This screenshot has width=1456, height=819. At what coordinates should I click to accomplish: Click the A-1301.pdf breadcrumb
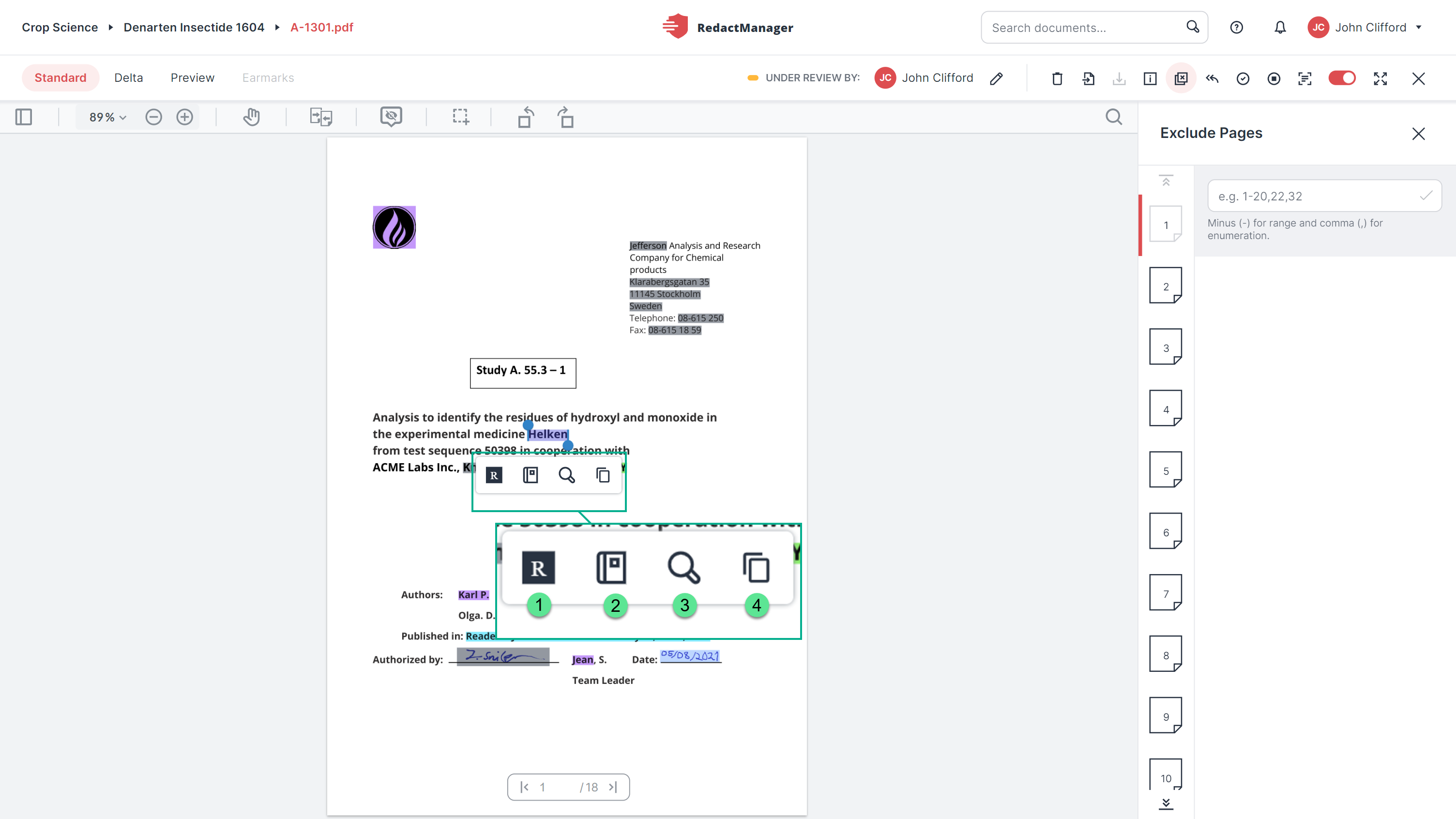click(321, 27)
